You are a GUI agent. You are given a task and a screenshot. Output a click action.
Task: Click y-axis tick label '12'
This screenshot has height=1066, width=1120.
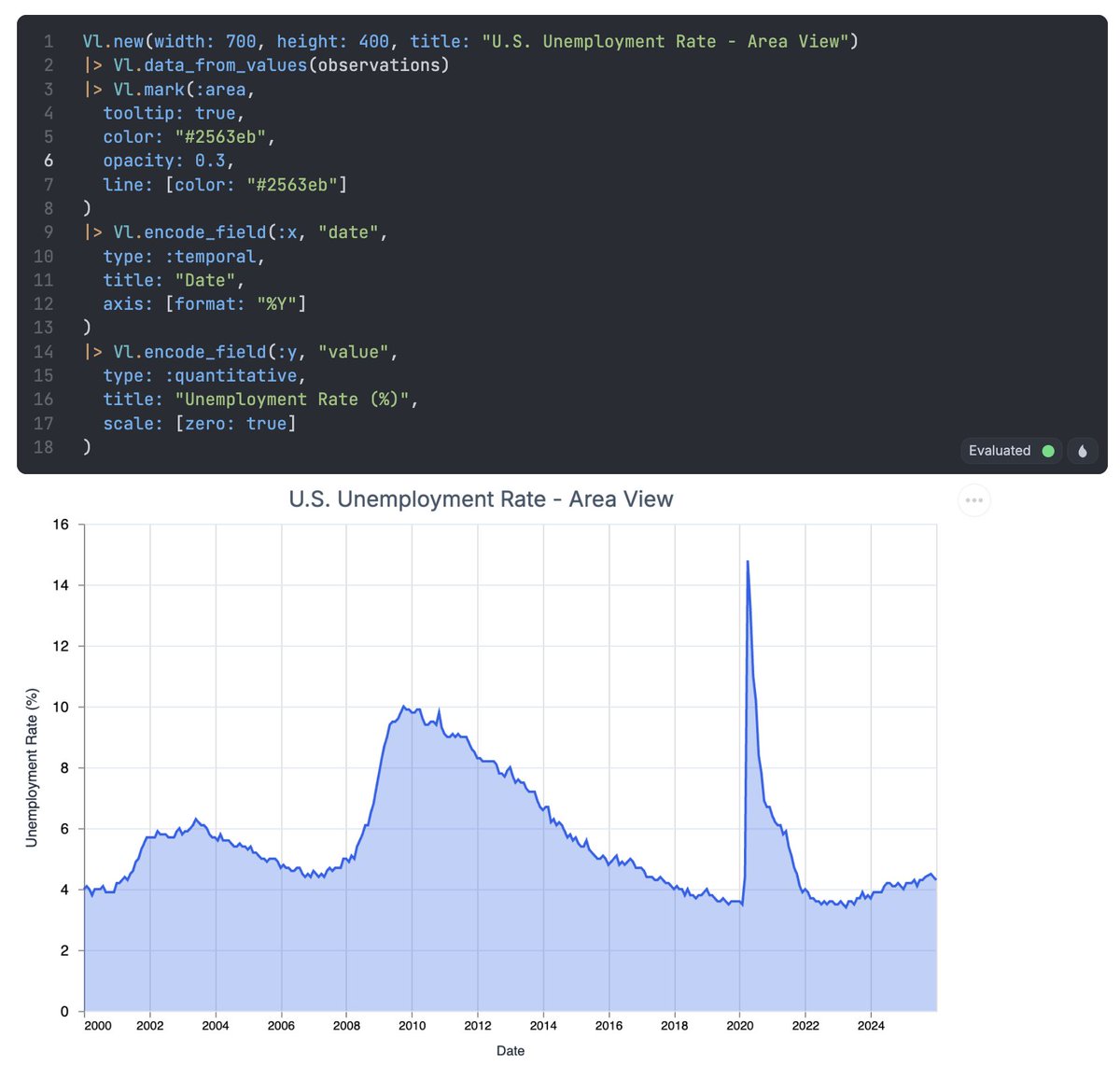click(x=62, y=646)
